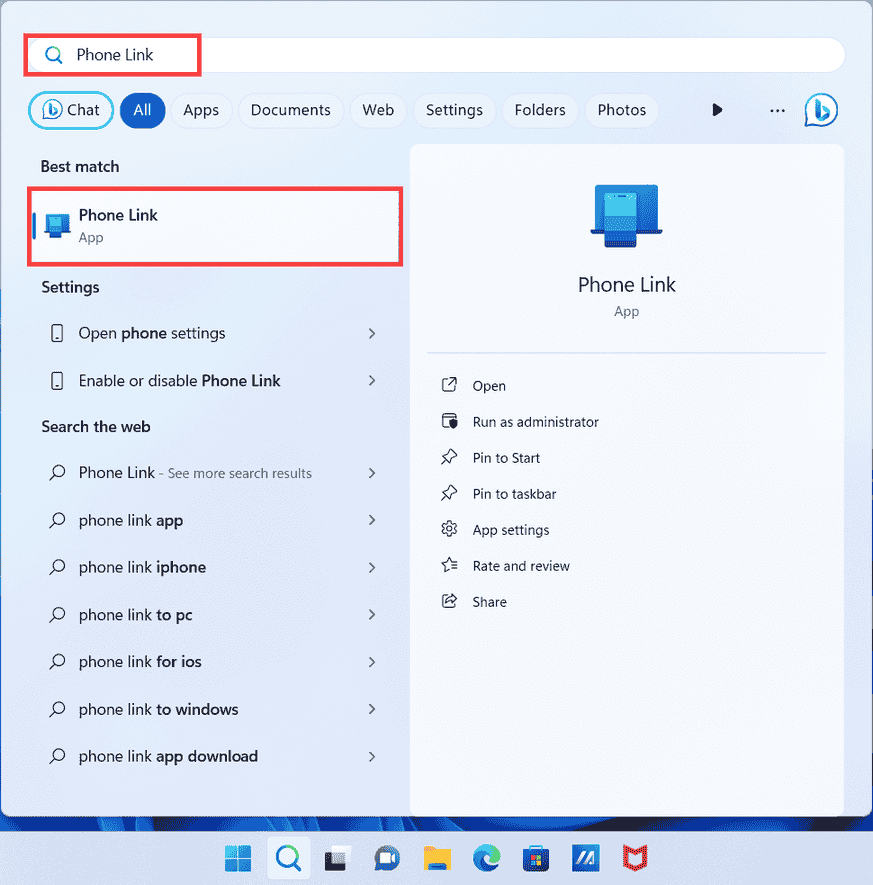The image size is (873, 885).
Task: Open the Phone Link best match result
Action: (x=215, y=226)
